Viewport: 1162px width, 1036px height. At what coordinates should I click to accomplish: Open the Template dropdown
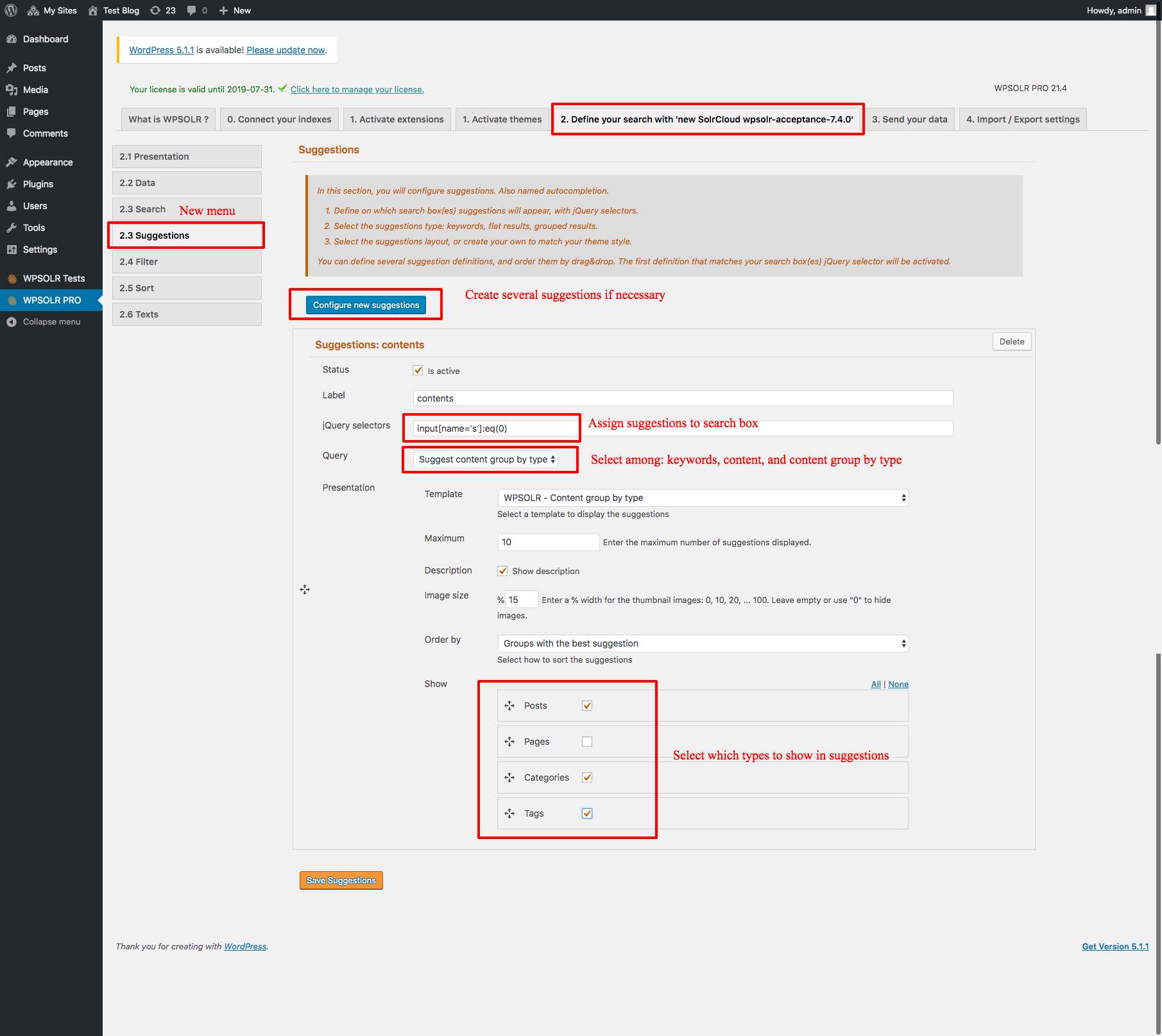coord(703,498)
